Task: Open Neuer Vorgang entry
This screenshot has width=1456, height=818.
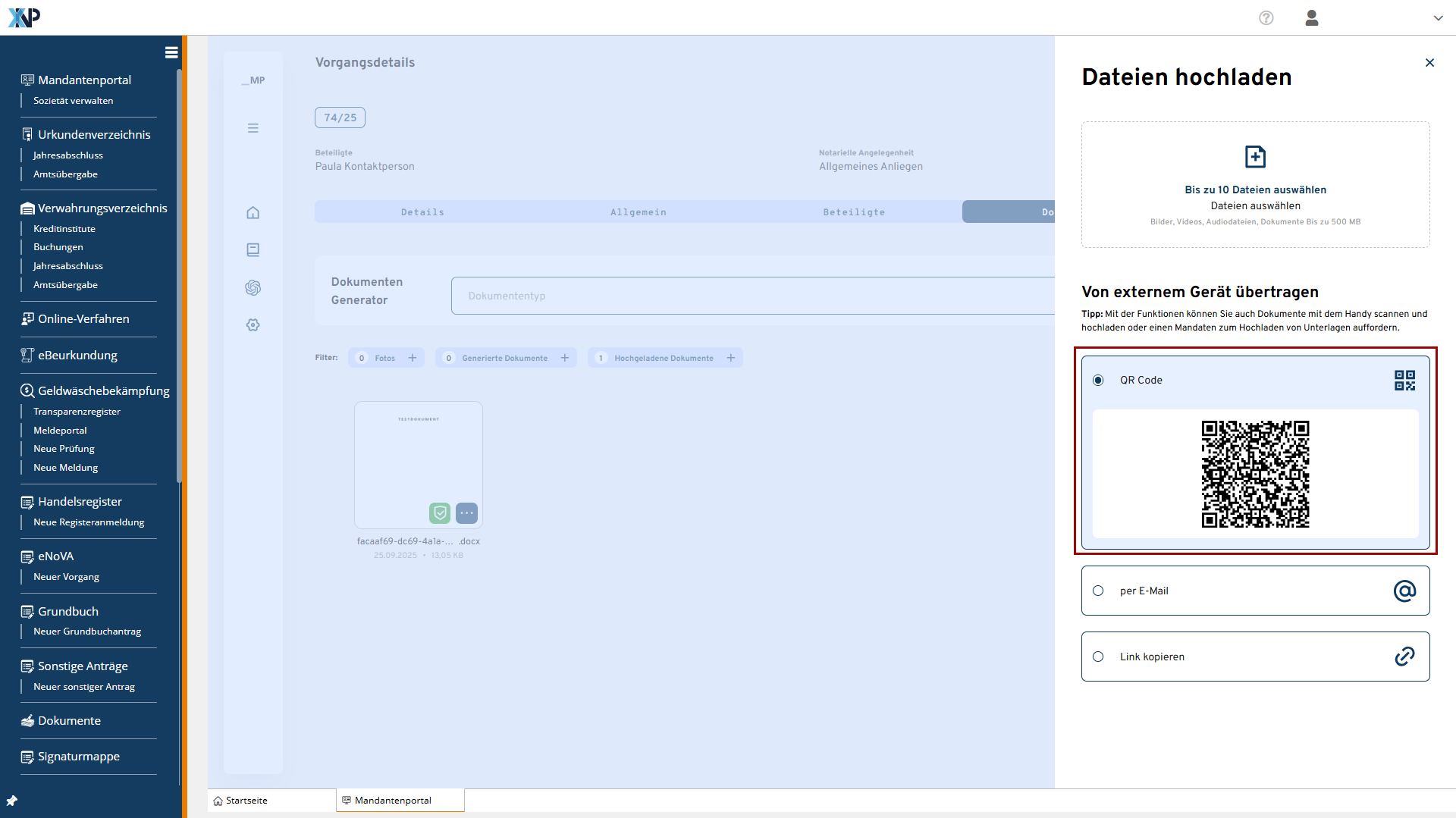Action: (x=66, y=577)
